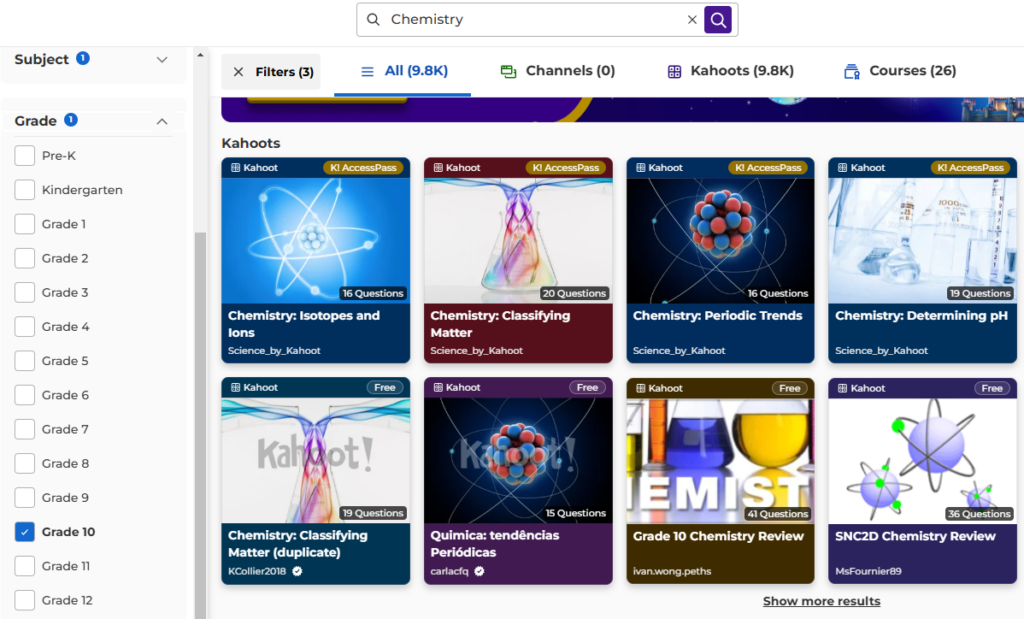Select the All (9.8K) tab
1024x619 pixels.
[404, 71]
